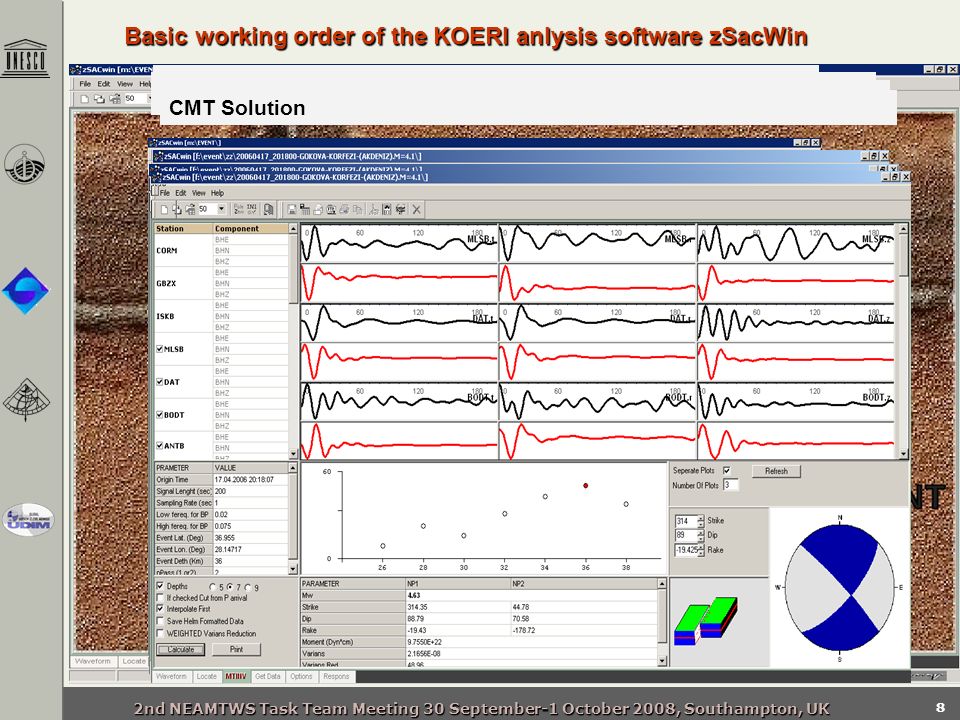Click the cascade windows icon beside New

(177, 209)
